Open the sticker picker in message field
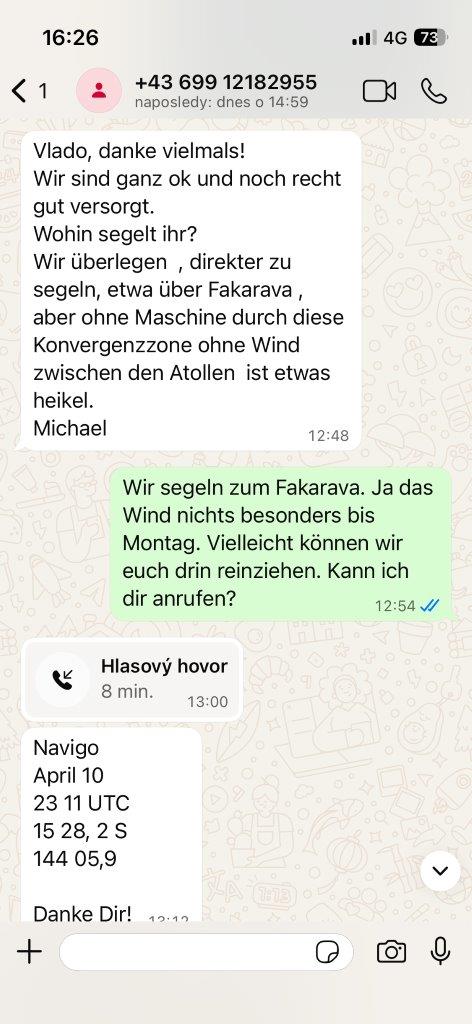Screen dimensions: 472x1024 click(327, 952)
